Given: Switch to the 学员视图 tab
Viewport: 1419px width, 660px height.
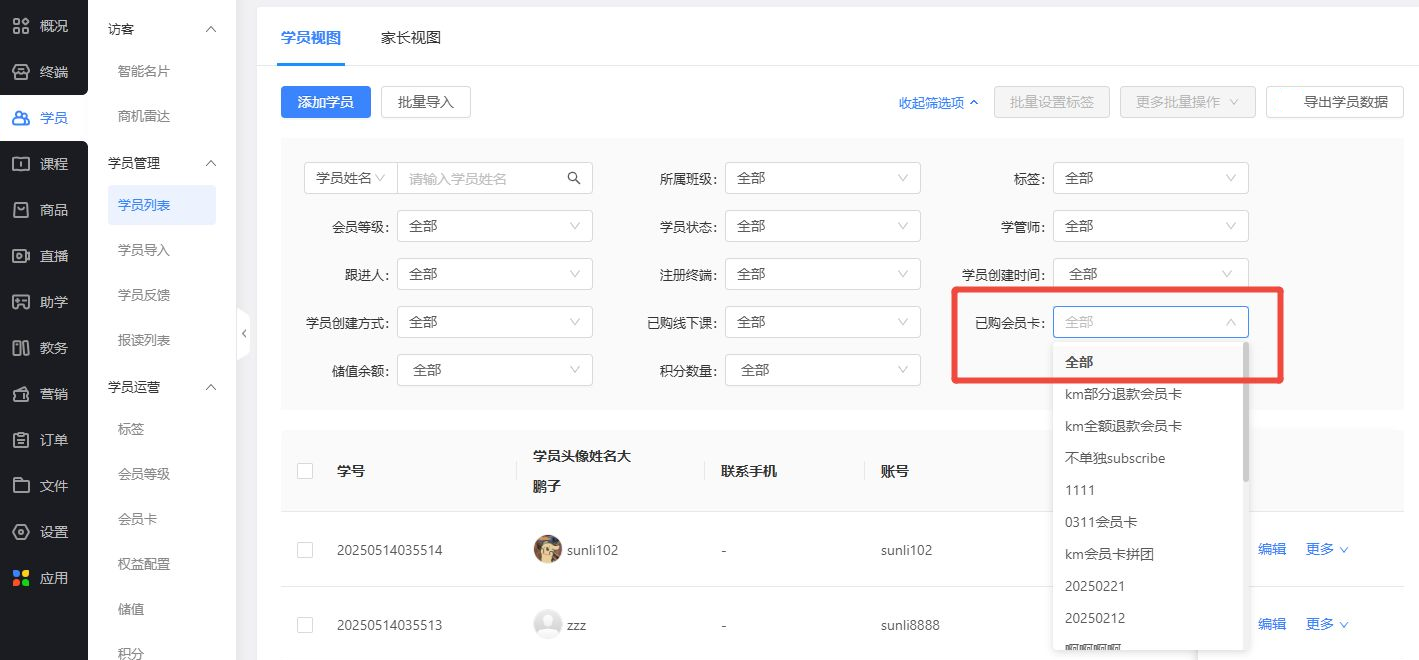Looking at the screenshot, I should pos(311,38).
